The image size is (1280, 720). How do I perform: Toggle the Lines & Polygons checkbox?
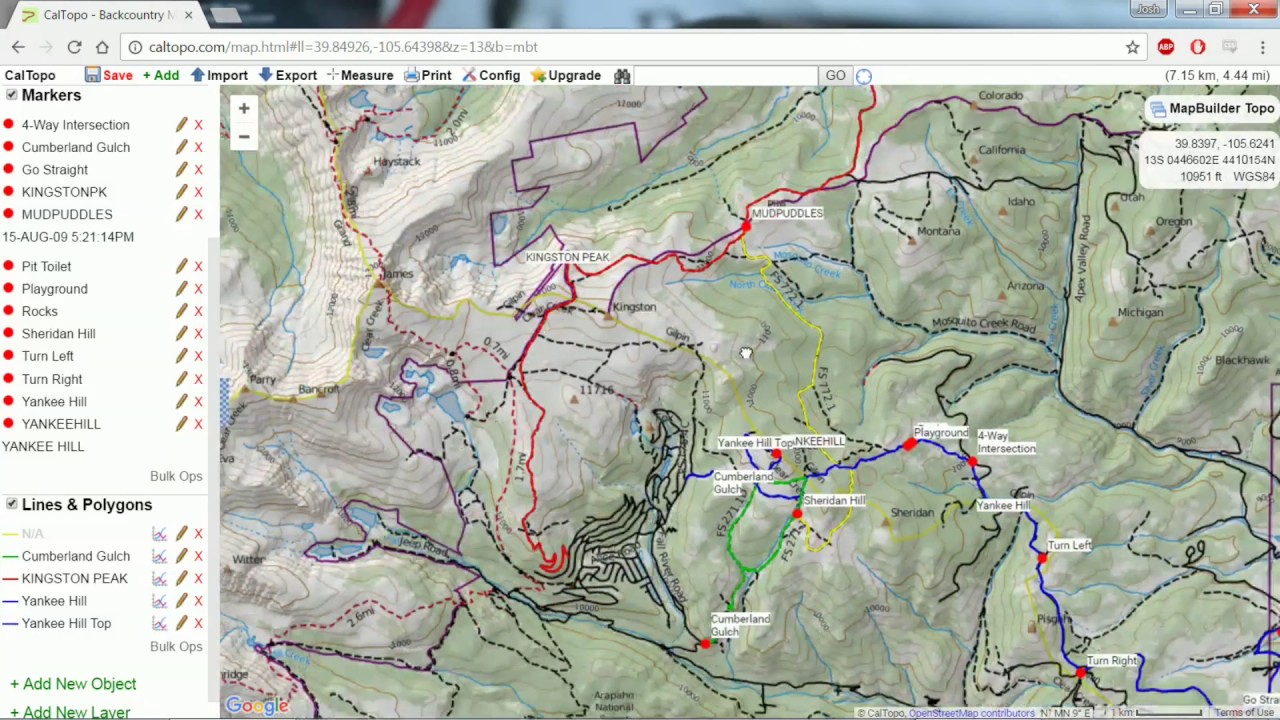tap(11, 504)
